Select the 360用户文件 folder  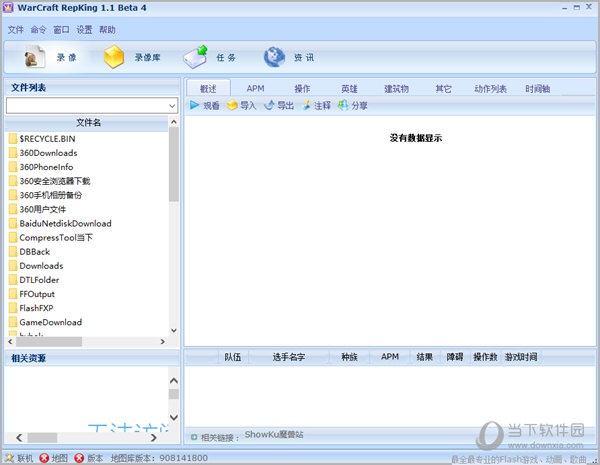click(42, 209)
